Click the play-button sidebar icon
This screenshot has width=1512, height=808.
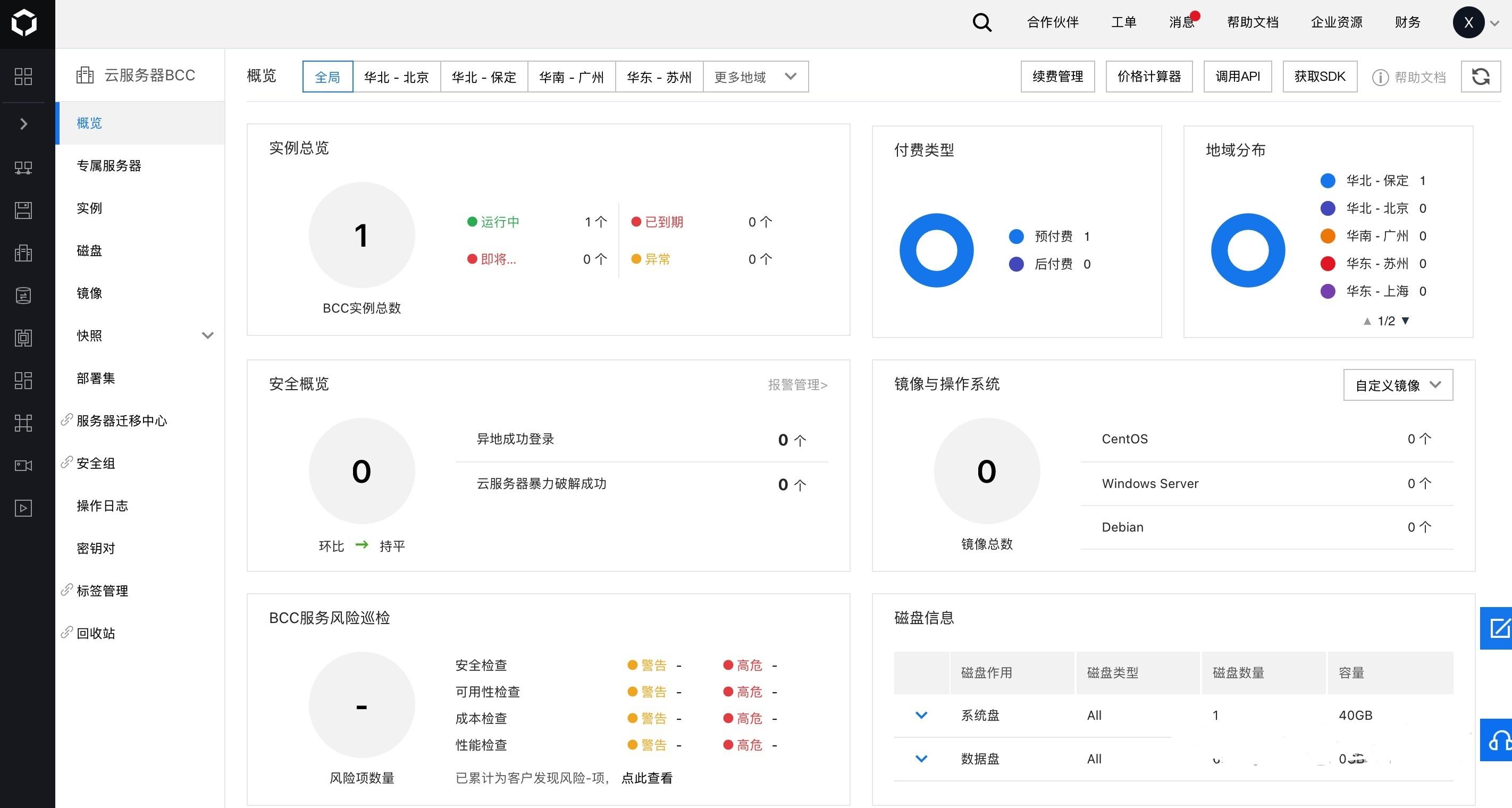(23, 508)
